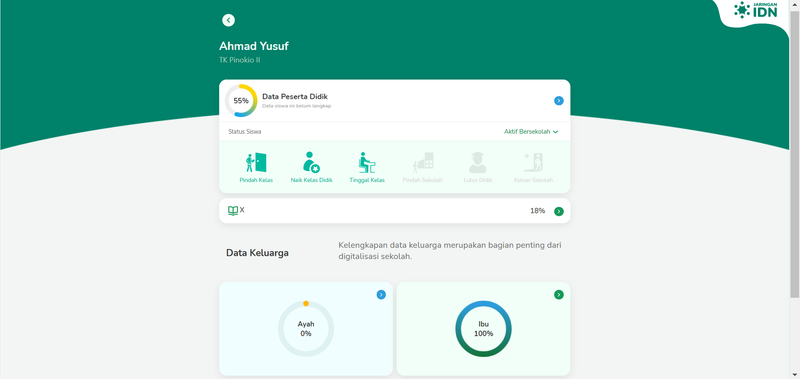Open Data Peserta Didik blue arrow
This screenshot has width=800, height=379.
click(559, 100)
